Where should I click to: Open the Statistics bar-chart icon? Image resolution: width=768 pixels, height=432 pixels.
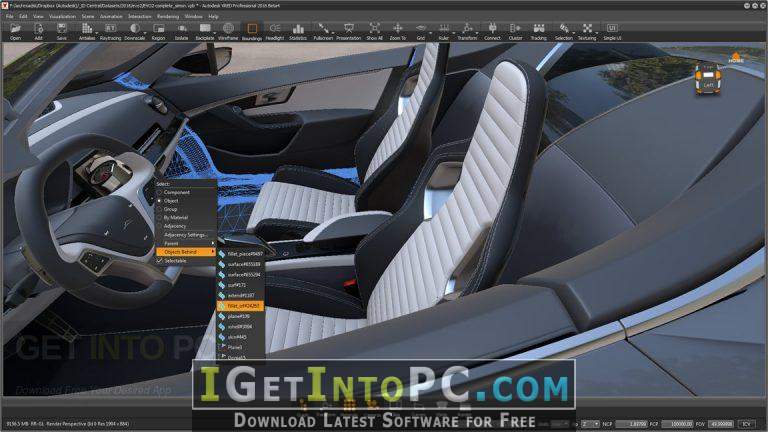[x=298, y=31]
